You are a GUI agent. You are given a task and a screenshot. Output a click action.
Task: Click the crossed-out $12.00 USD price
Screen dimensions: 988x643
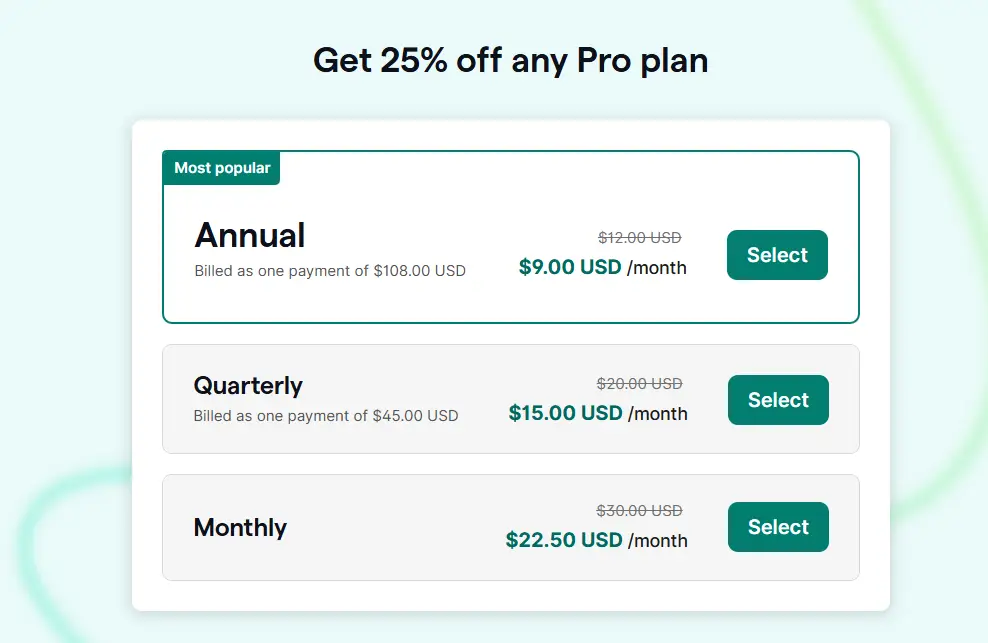[x=639, y=237]
